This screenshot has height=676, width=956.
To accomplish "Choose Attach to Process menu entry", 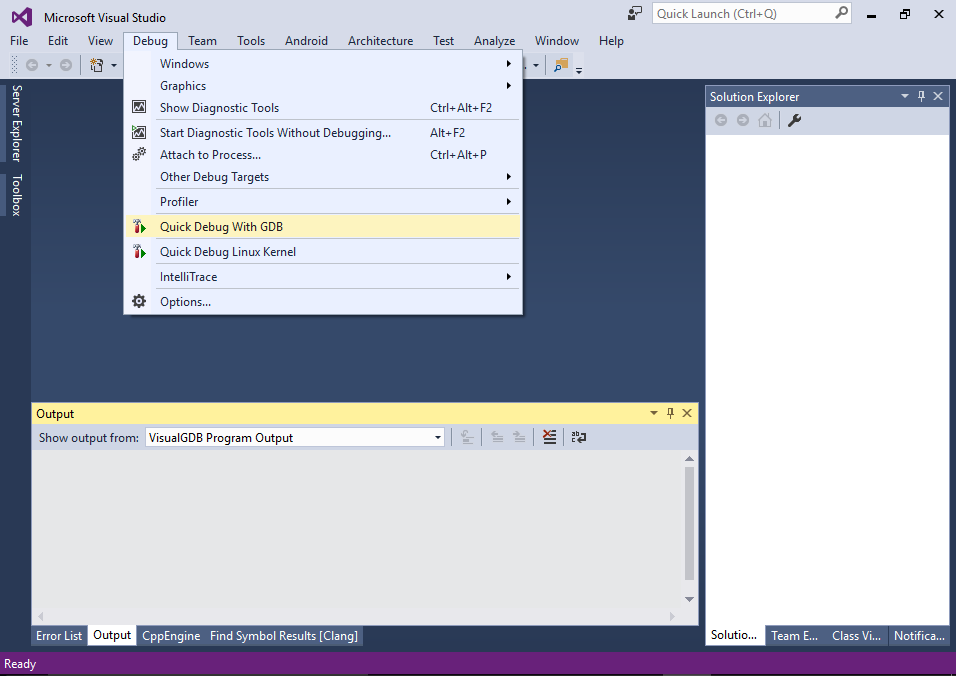I will pyautogui.click(x=323, y=155).
